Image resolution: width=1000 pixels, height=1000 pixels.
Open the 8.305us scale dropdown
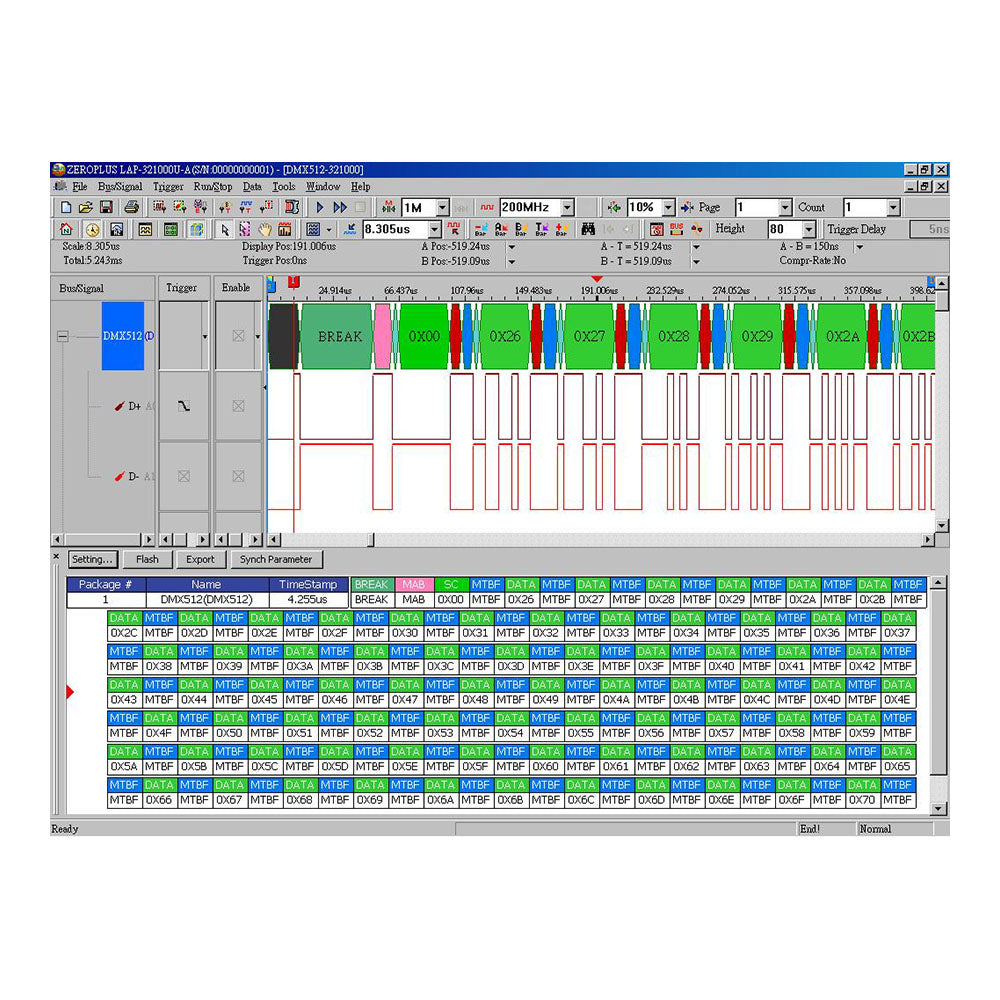pyautogui.click(x=434, y=229)
